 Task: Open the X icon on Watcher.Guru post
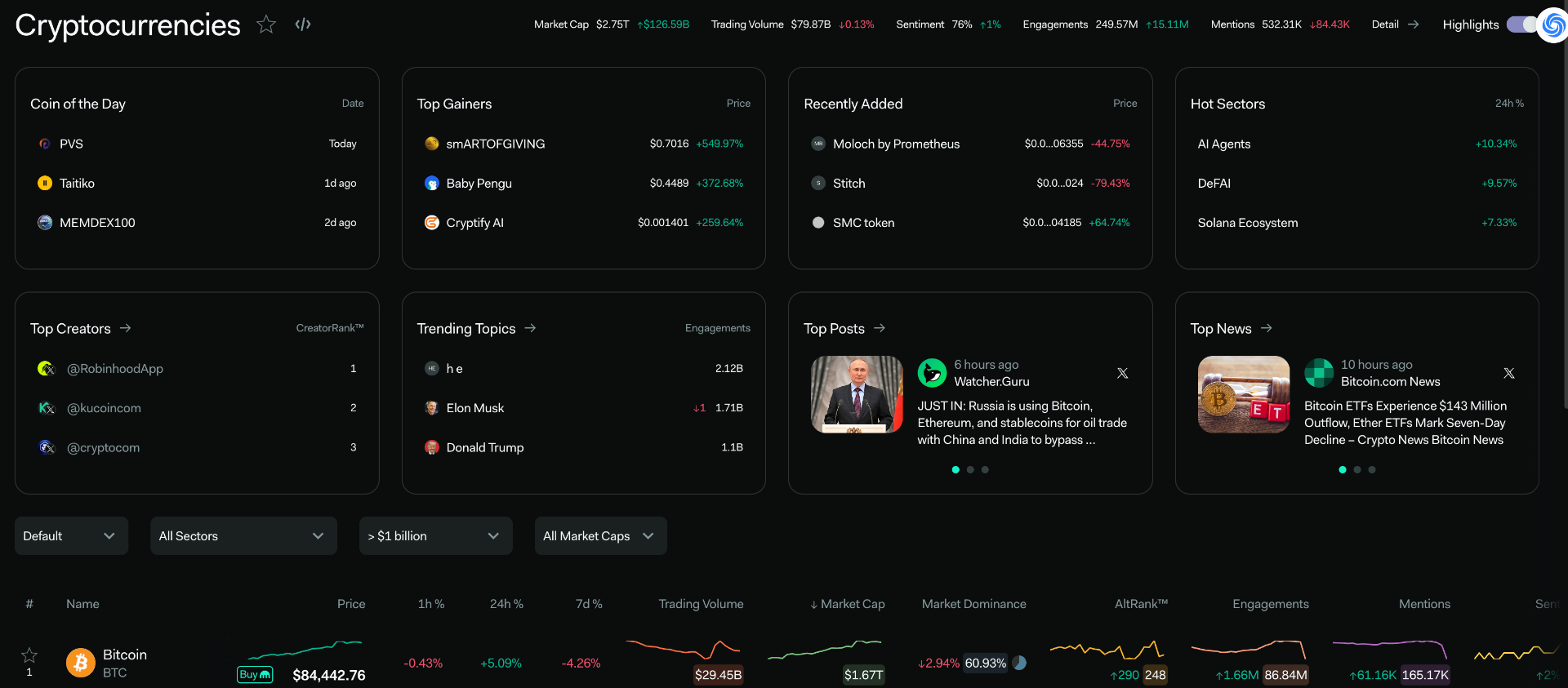1123,373
